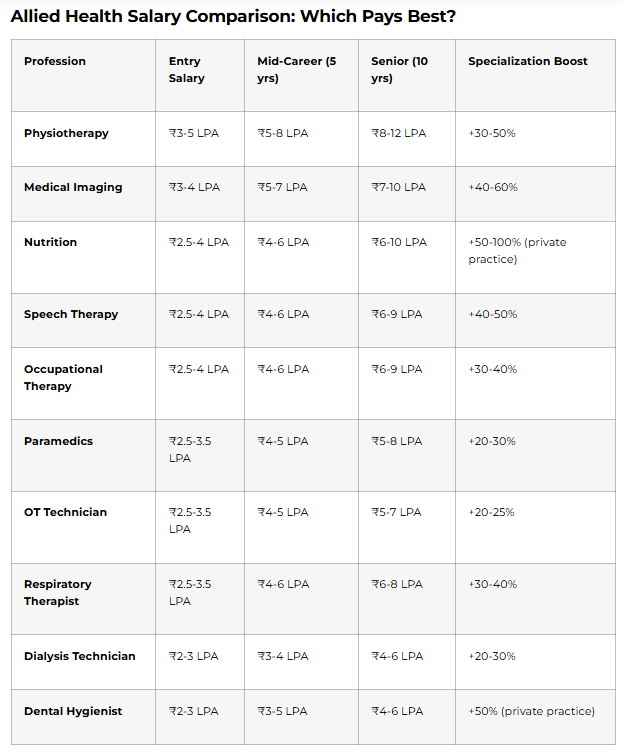Click the Mid-Career (5 yrs) header
This screenshot has width=623, height=746.
point(296,70)
